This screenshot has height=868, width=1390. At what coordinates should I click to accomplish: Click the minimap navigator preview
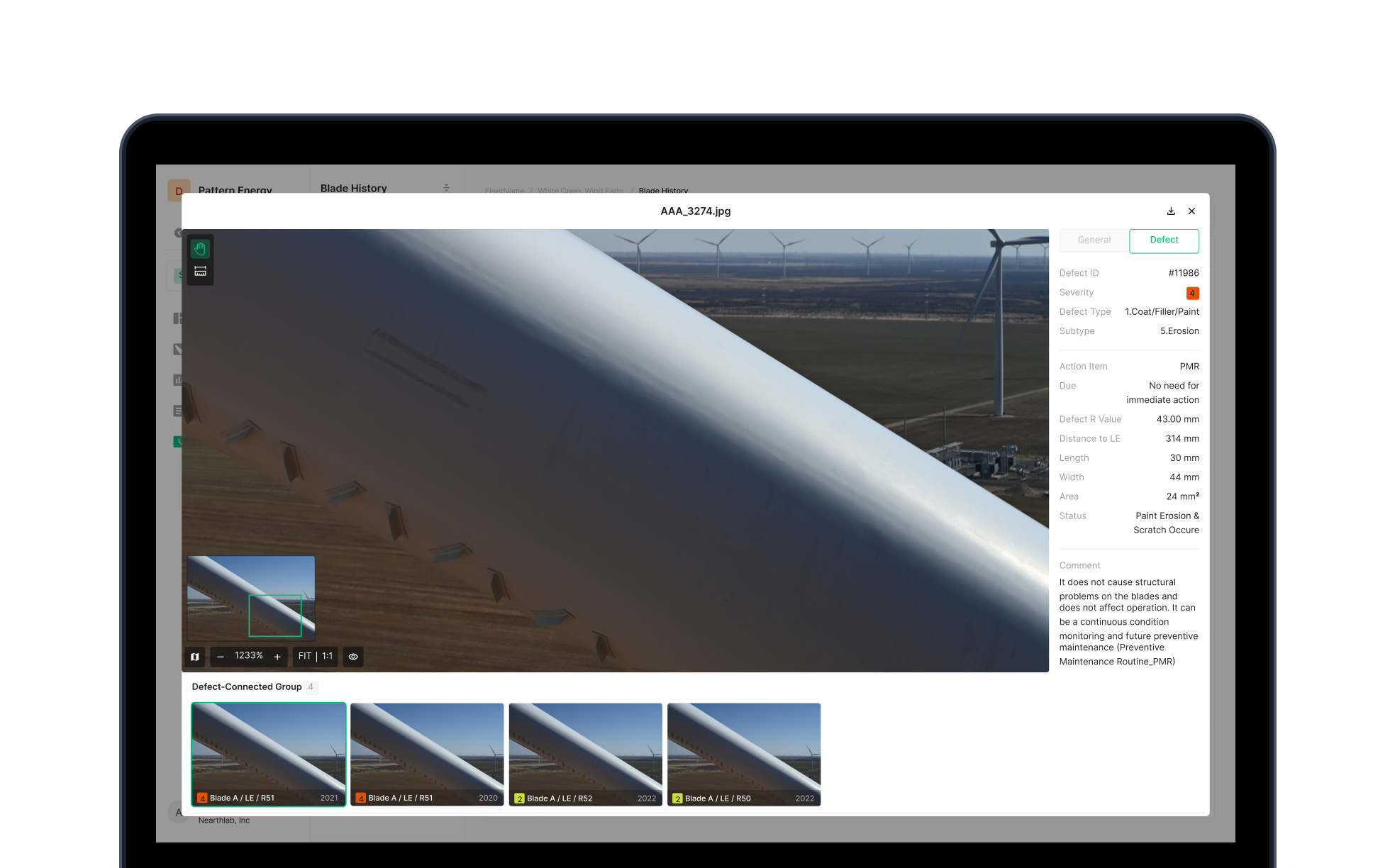(x=251, y=598)
